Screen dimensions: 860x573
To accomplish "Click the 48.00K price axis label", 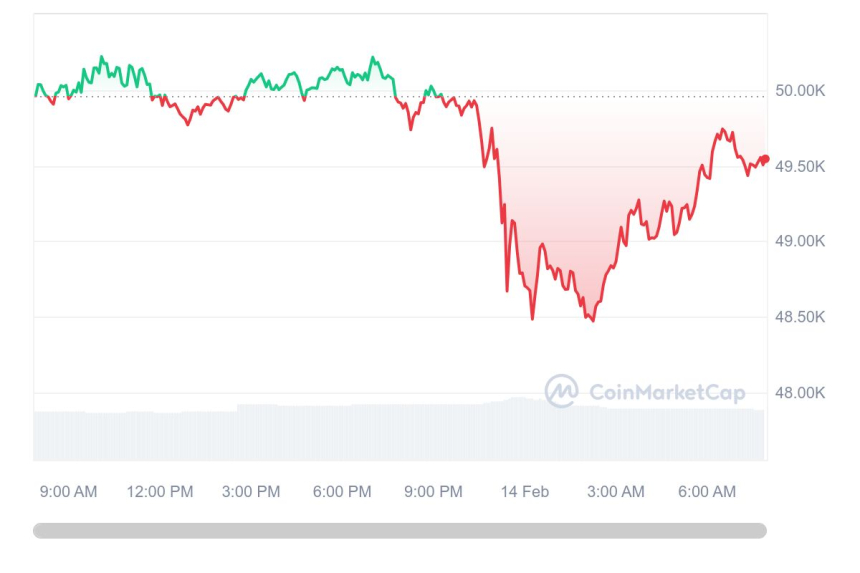I will point(800,393).
